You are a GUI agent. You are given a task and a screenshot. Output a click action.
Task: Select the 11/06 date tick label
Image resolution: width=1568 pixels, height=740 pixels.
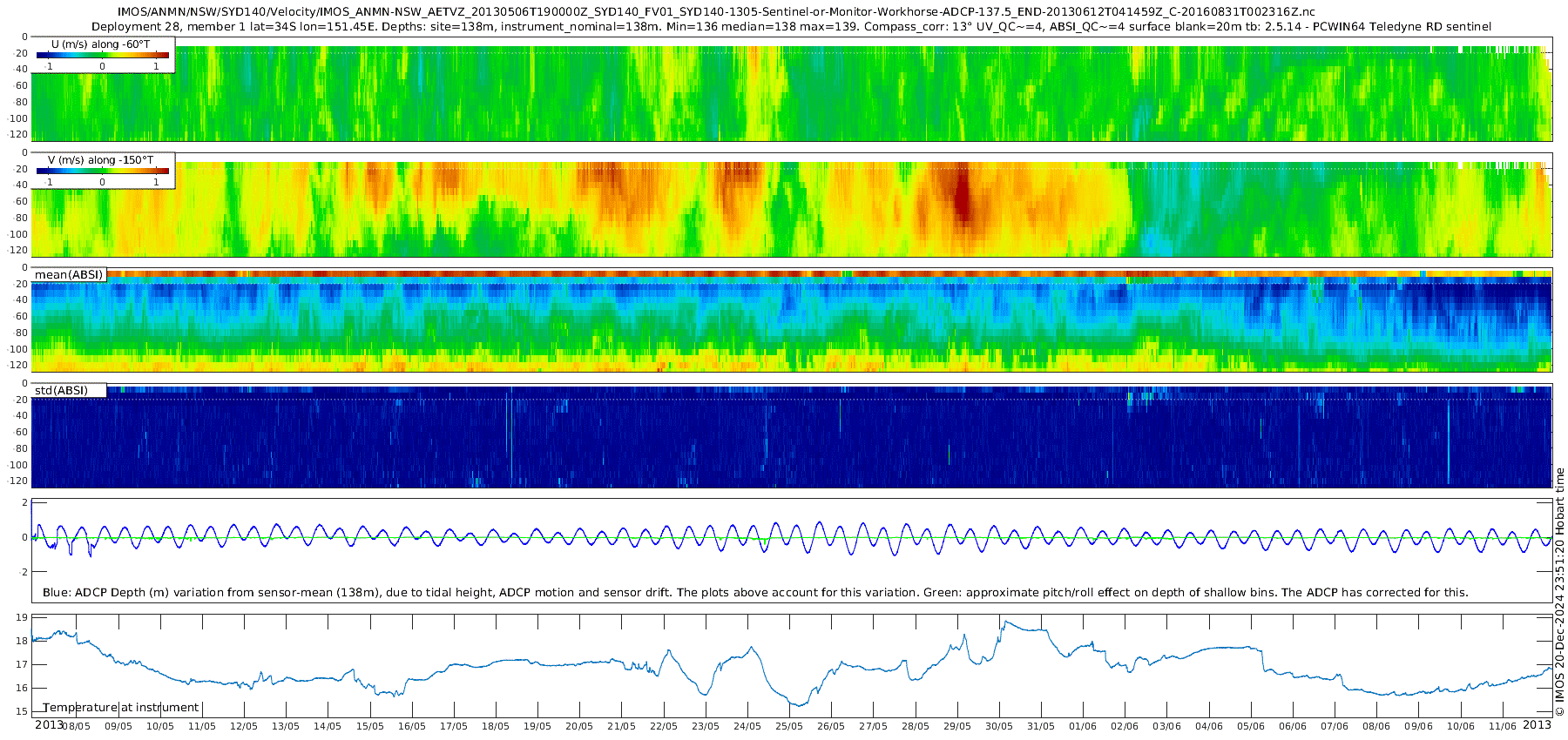pos(1502,726)
